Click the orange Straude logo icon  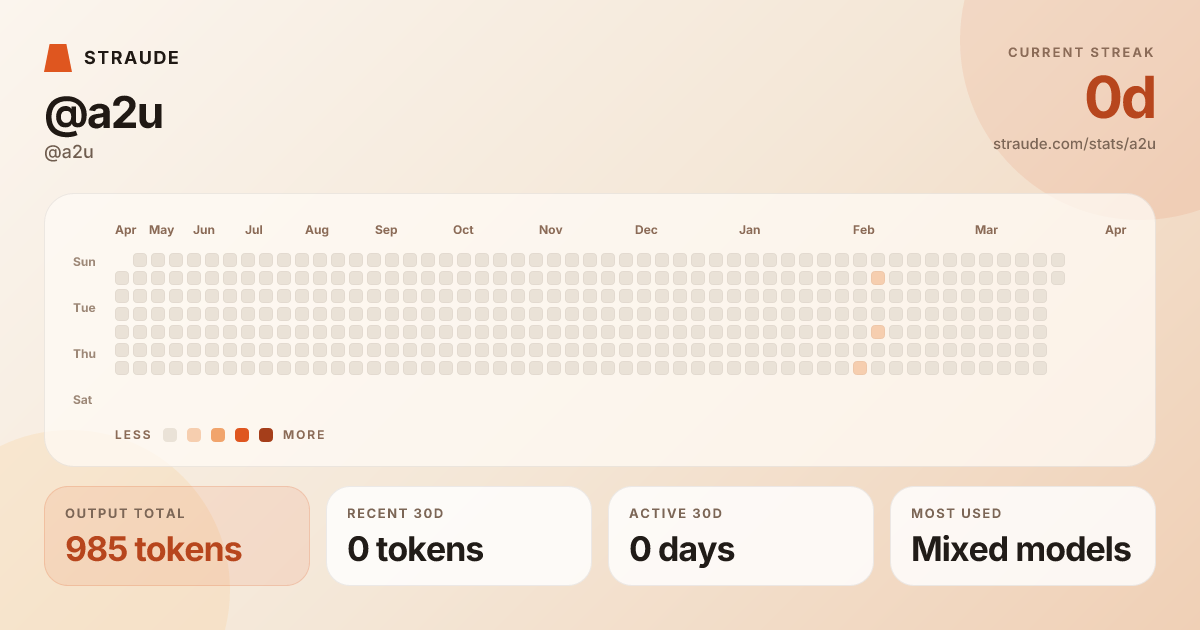[x=58, y=58]
